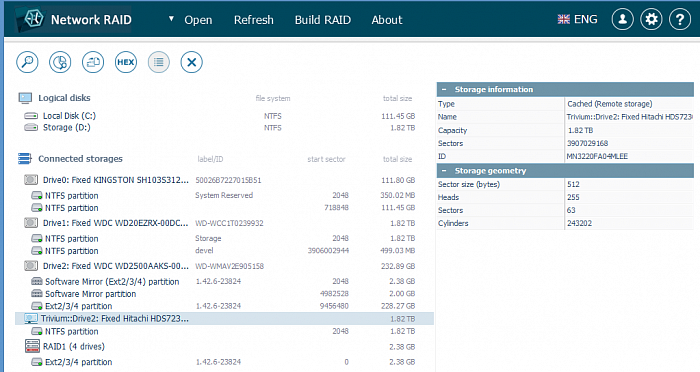The width and height of the screenshot is (700, 372).
Task: Click the Type value Cached (Remote storage)
Action: click(609, 104)
